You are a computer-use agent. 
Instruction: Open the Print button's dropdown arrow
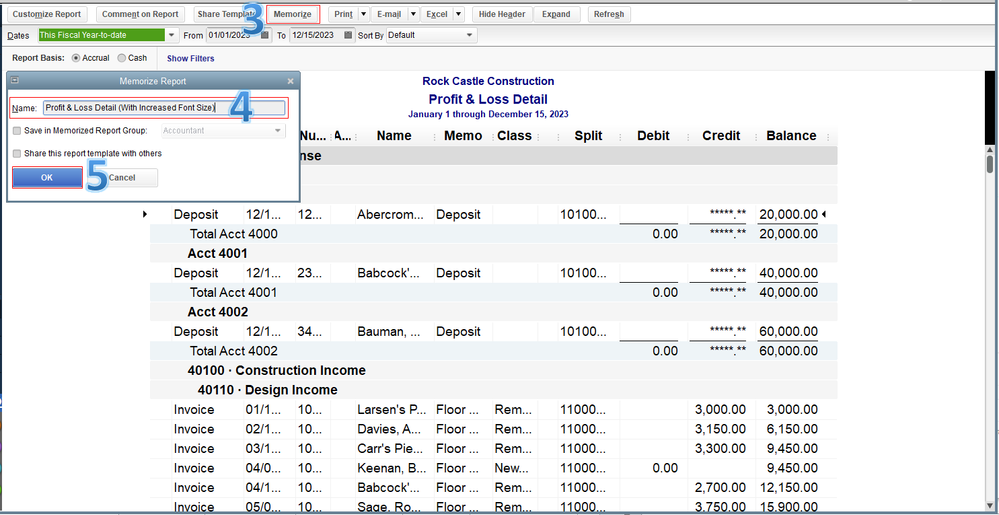click(363, 14)
